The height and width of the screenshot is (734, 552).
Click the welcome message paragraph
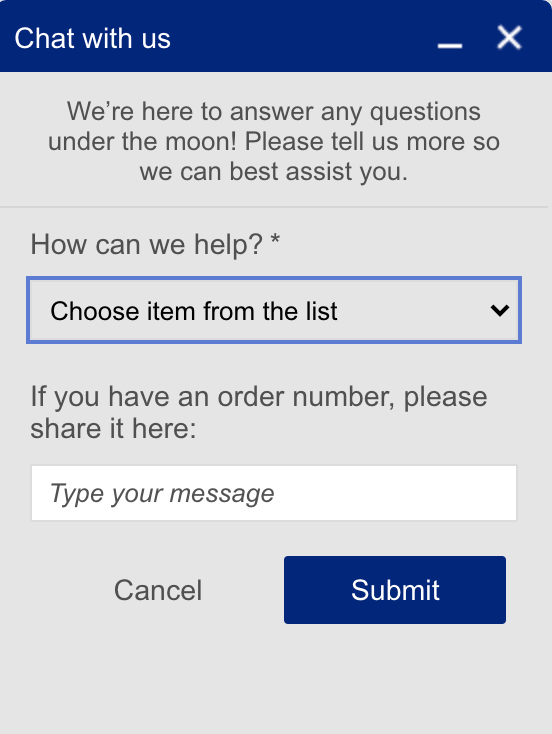click(274, 141)
